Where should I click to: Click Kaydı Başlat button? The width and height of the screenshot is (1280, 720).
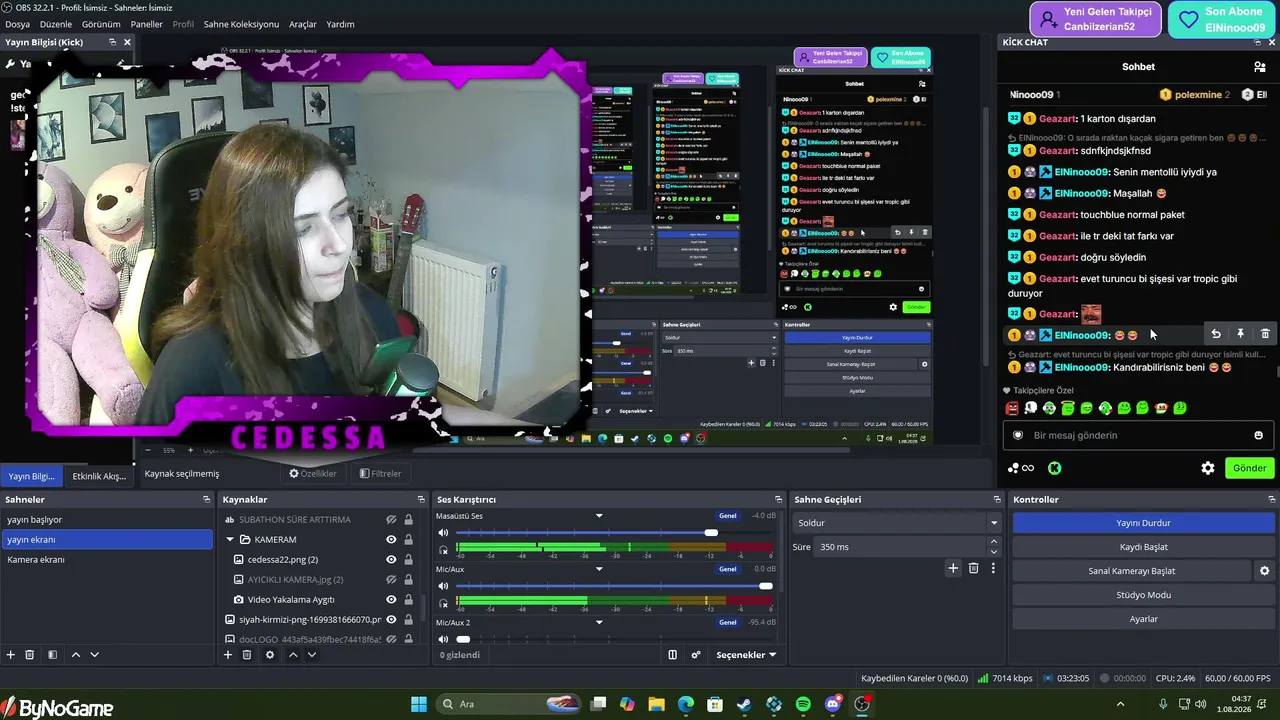click(1143, 547)
